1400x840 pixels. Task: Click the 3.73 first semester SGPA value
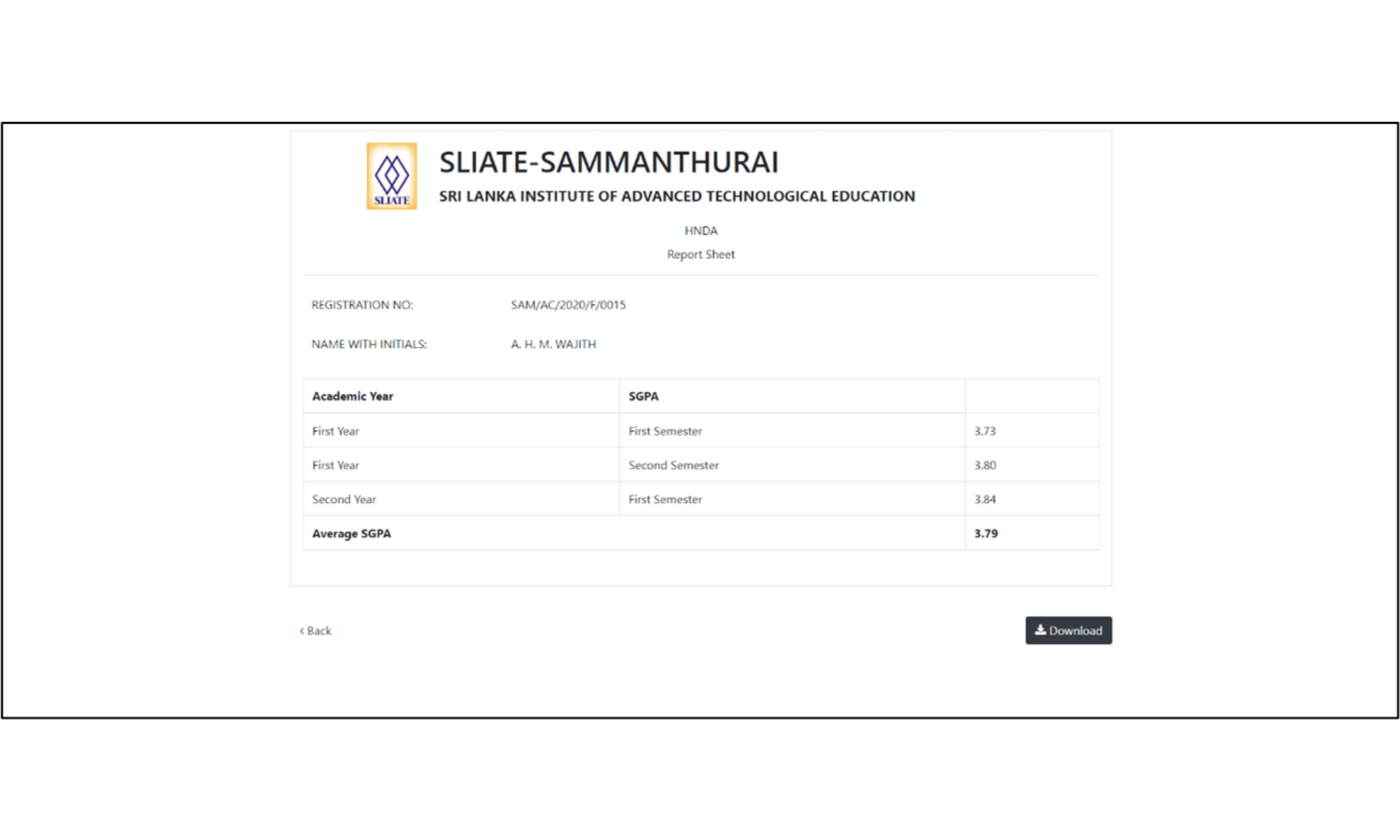click(x=984, y=431)
